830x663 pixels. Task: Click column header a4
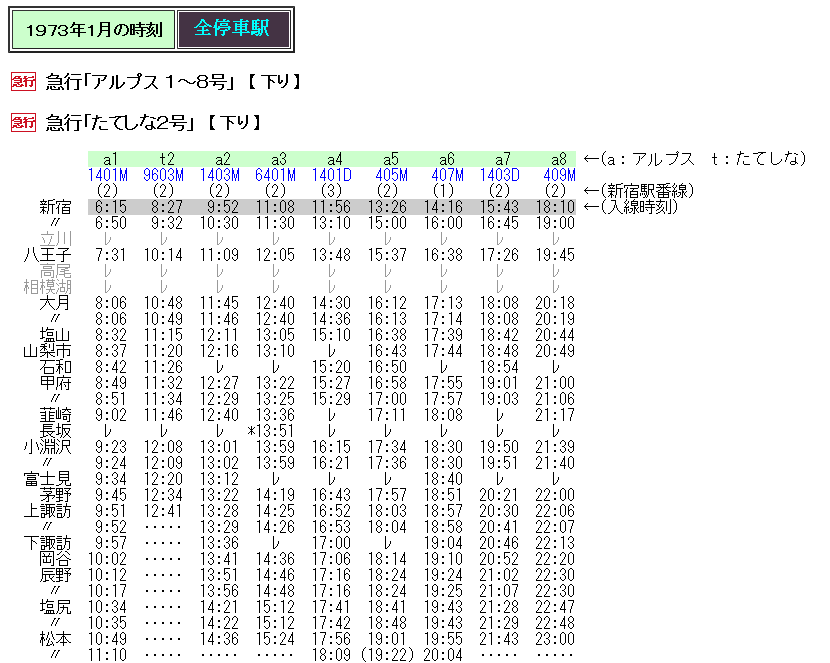click(x=335, y=159)
